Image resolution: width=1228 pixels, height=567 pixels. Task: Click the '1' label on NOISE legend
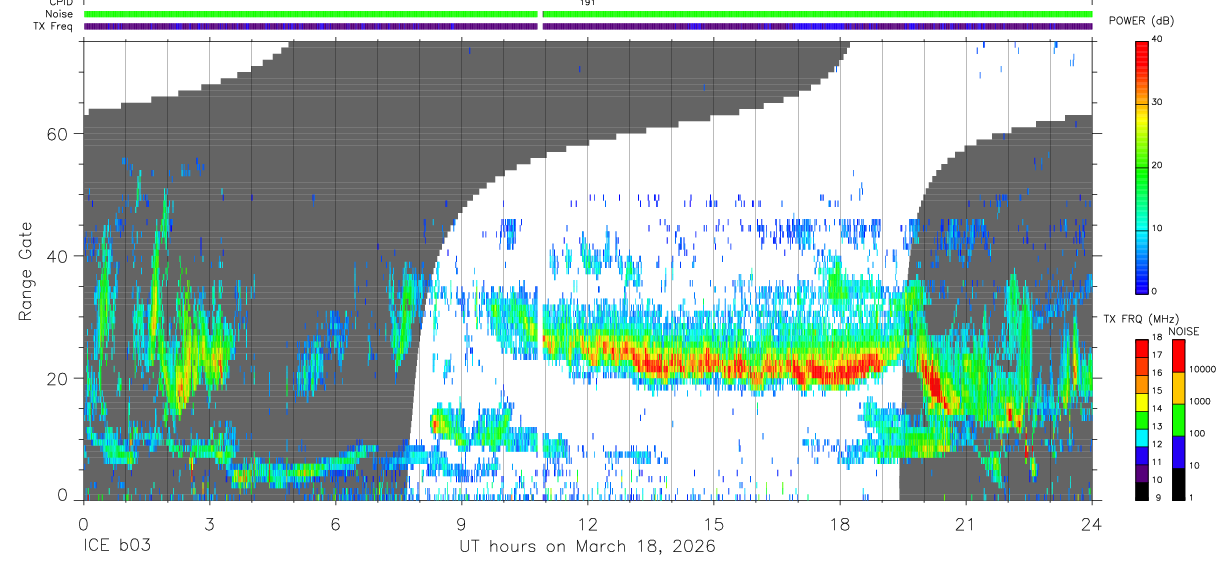(1190, 497)
